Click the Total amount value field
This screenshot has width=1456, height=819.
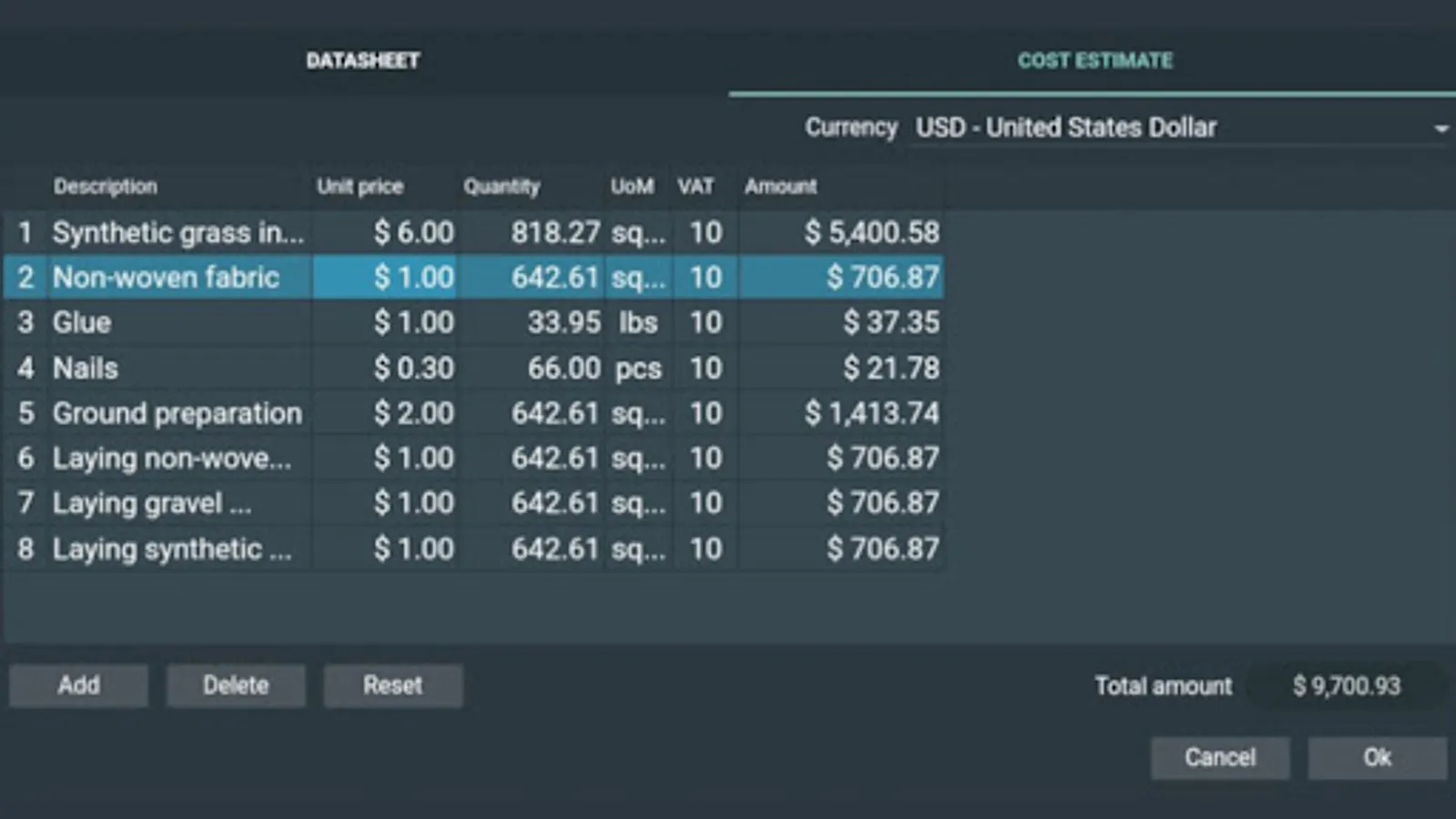1349,685
